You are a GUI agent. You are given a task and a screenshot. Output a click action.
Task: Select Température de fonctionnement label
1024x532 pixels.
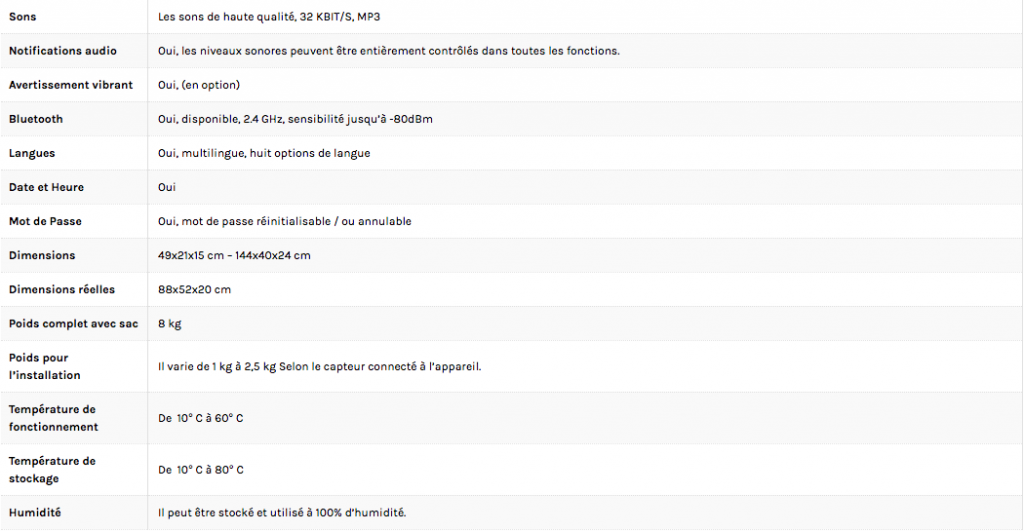click(x=54, y=418)
